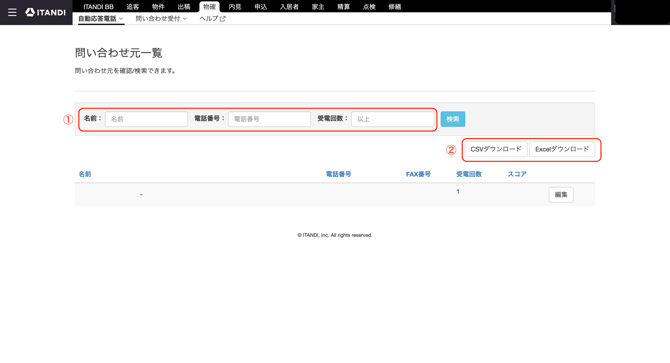Switch to the ITANDI BB tab

98,7
